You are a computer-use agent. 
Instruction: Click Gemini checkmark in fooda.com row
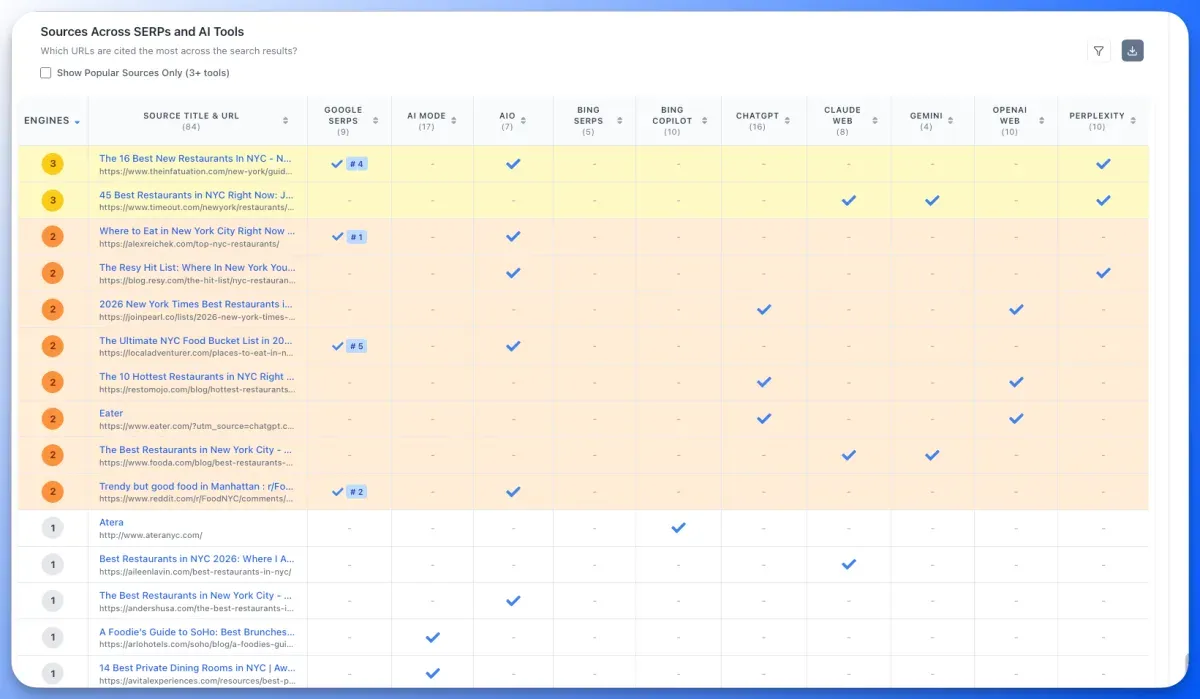pos(932,455)
